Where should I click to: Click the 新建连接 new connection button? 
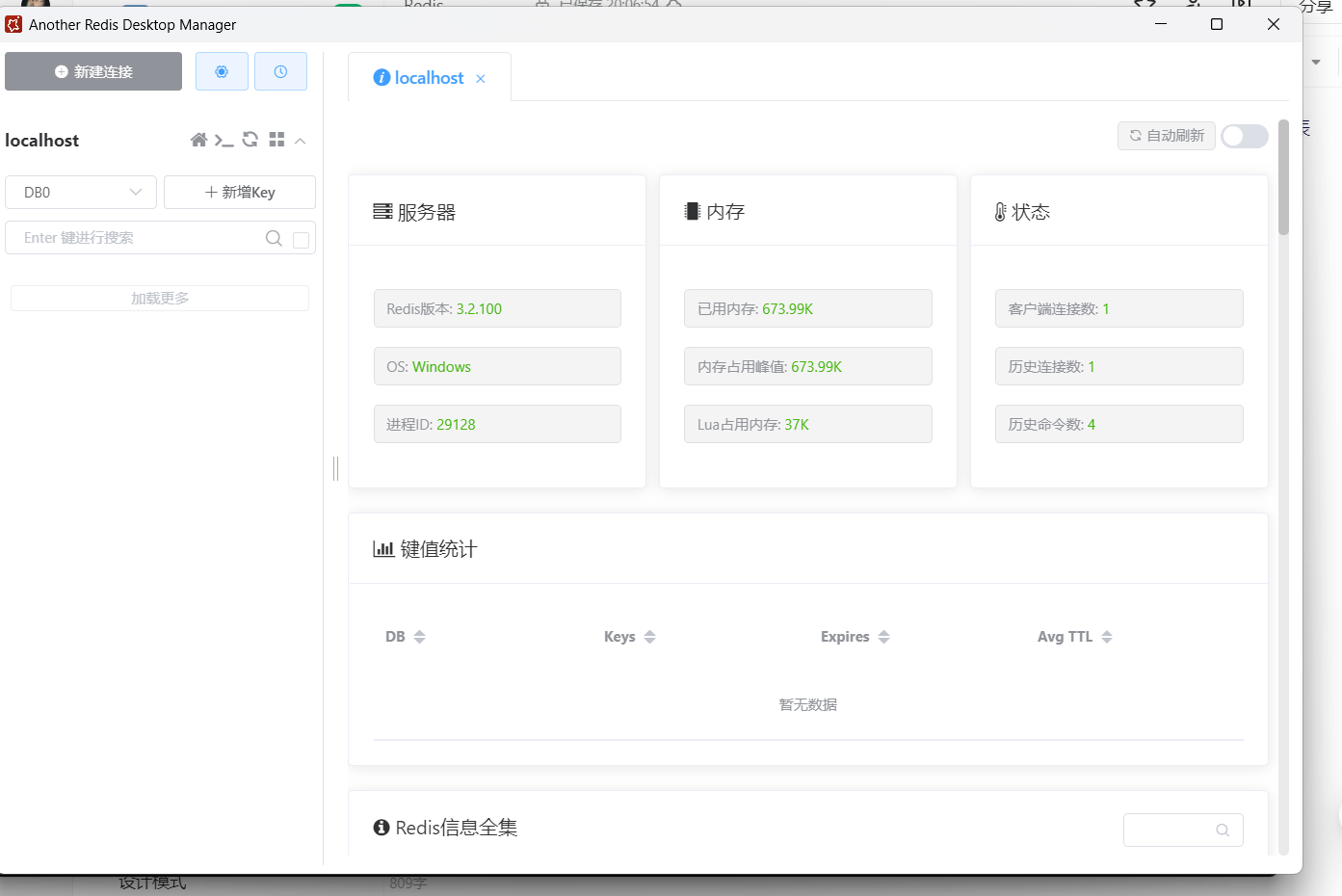(x=93, y=71)
